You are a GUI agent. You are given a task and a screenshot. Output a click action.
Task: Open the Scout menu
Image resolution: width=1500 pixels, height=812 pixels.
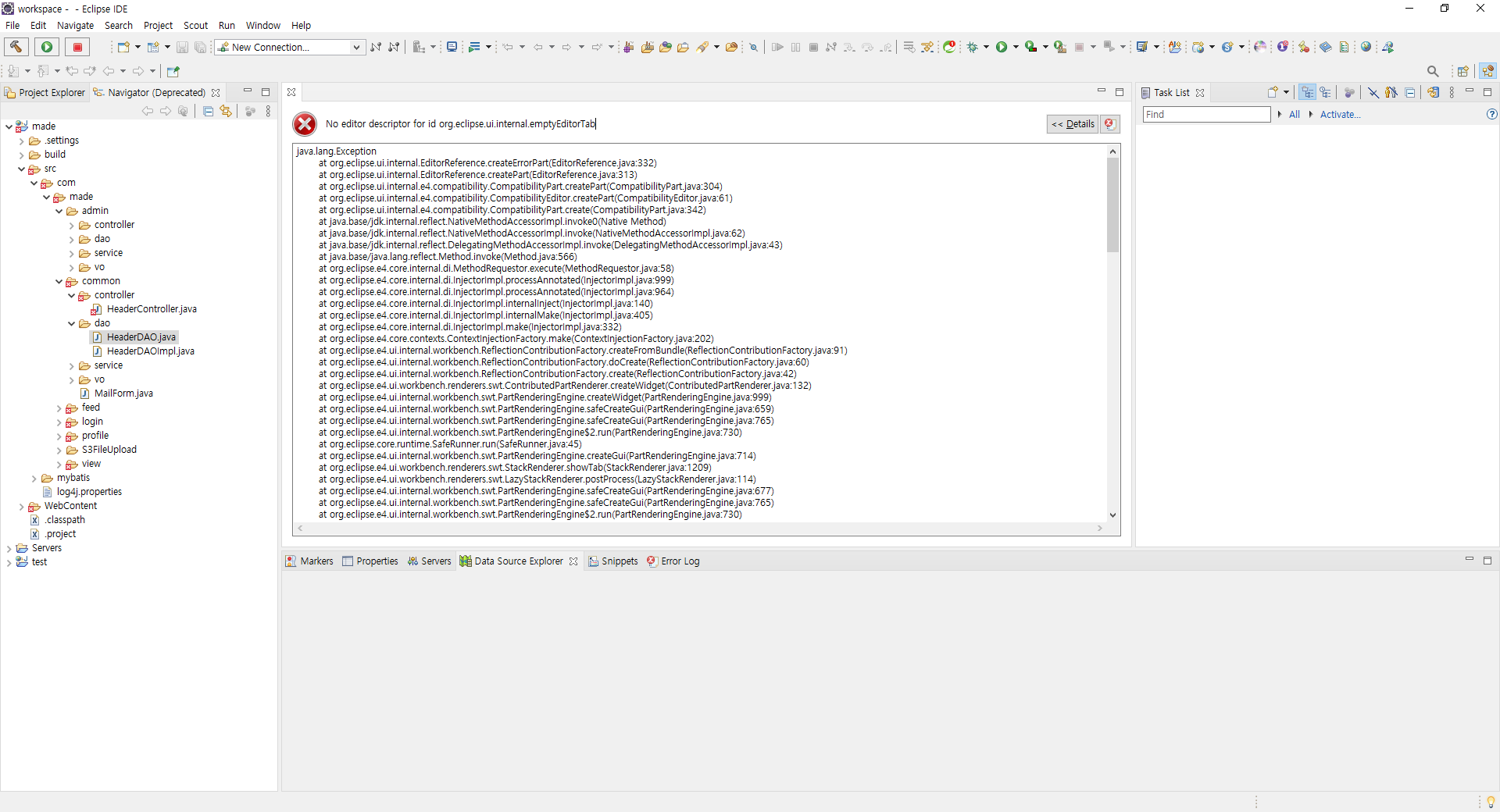coord(195,26)
